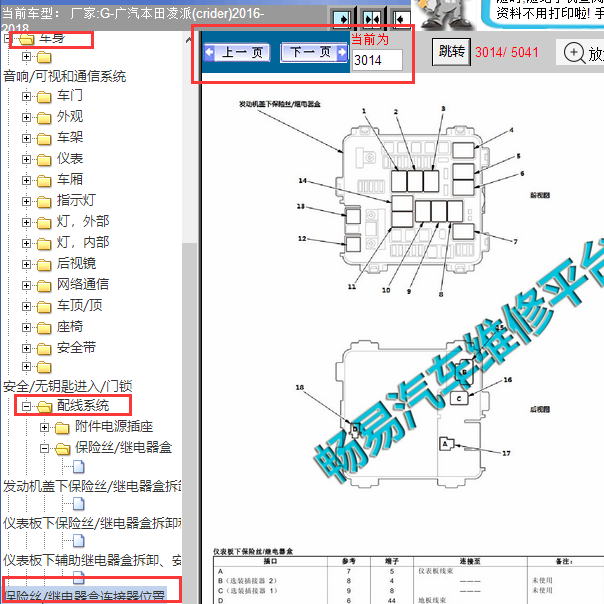Viewport: 604px width, 604px height.
Task: Click the folder icon beside 车身
Action: [27, 39]
